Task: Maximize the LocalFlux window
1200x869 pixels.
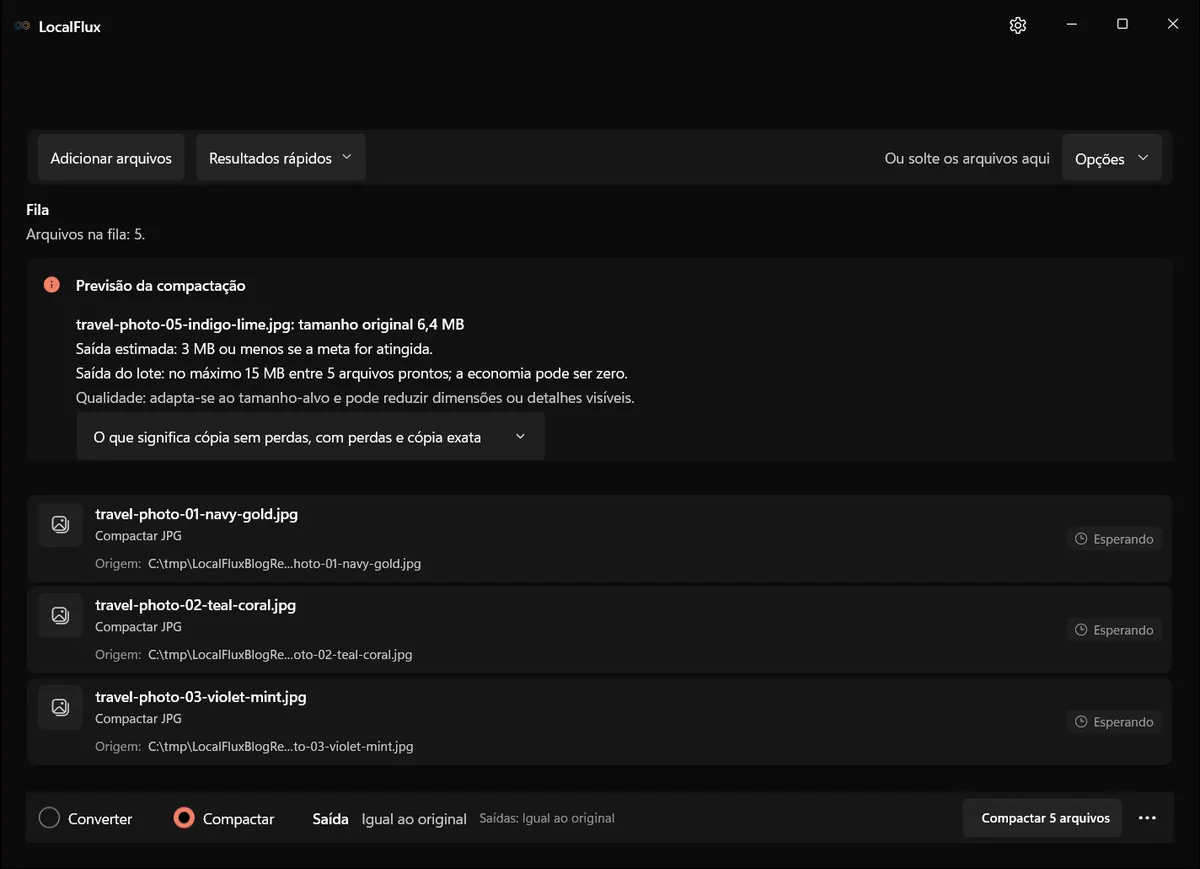Action: [x=1122, y=25]
